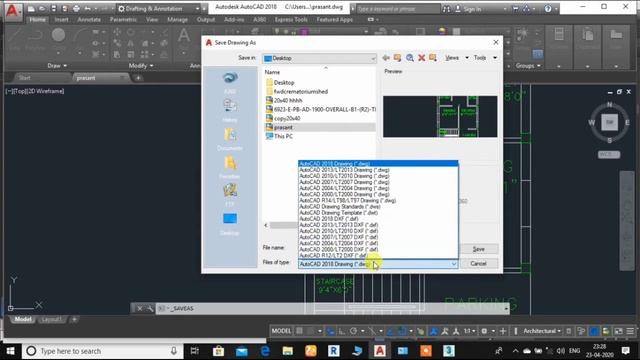Expand the Modify panel flyout

tap(141, 65)
